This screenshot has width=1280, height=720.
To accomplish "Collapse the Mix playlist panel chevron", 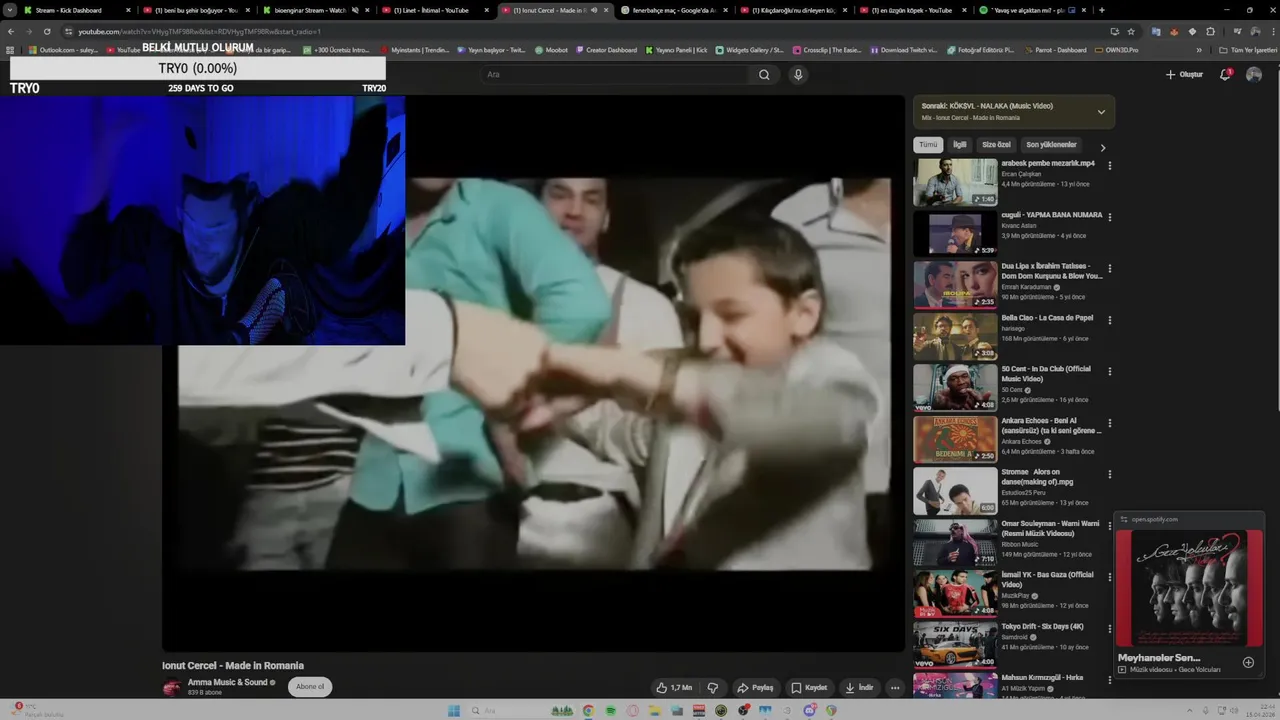I will pos(1101,112).
